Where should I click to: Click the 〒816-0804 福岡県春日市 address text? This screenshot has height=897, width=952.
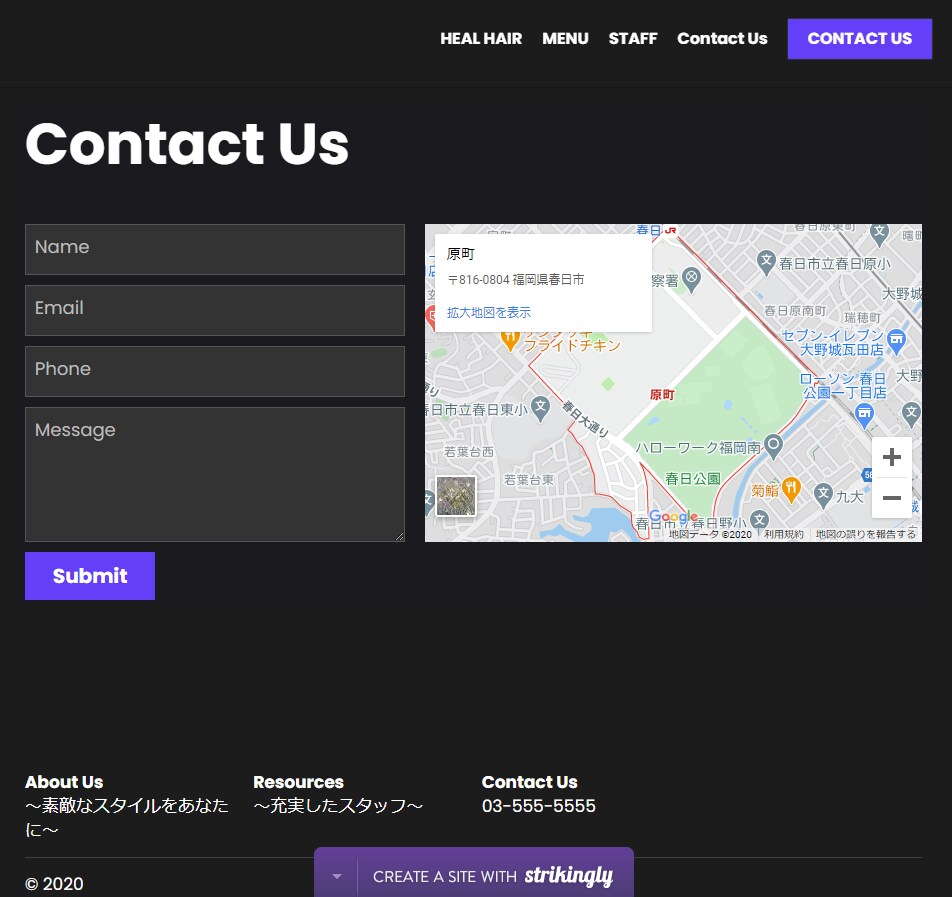click(x=515, y=279)
